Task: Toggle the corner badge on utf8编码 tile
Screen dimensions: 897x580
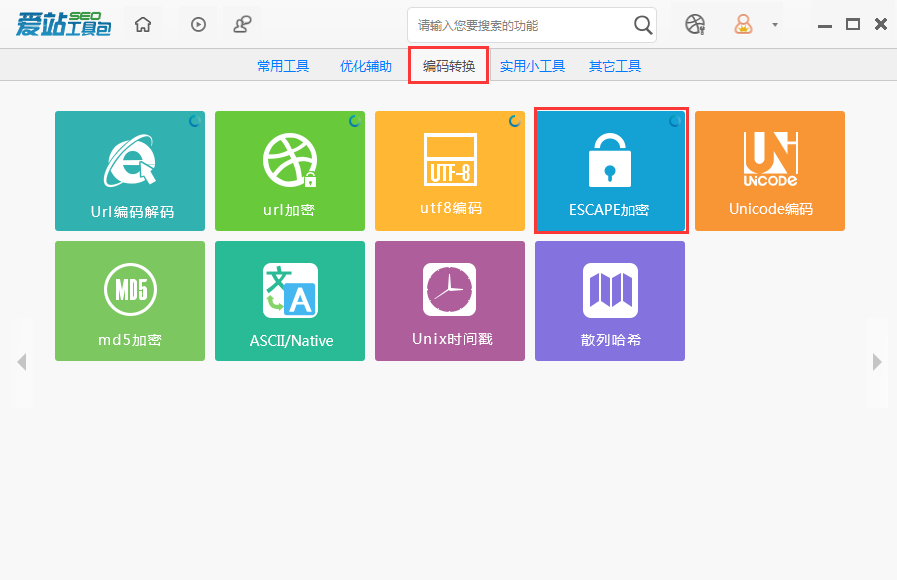Action: point(514,119)
